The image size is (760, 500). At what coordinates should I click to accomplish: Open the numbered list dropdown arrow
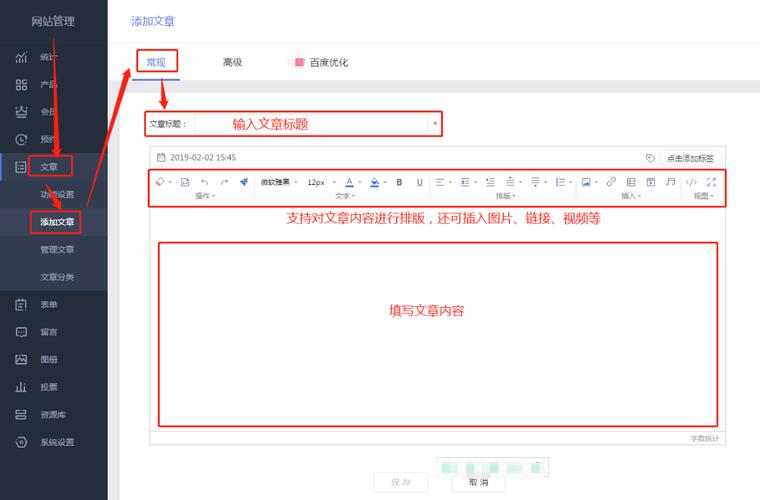coord(571,183)
